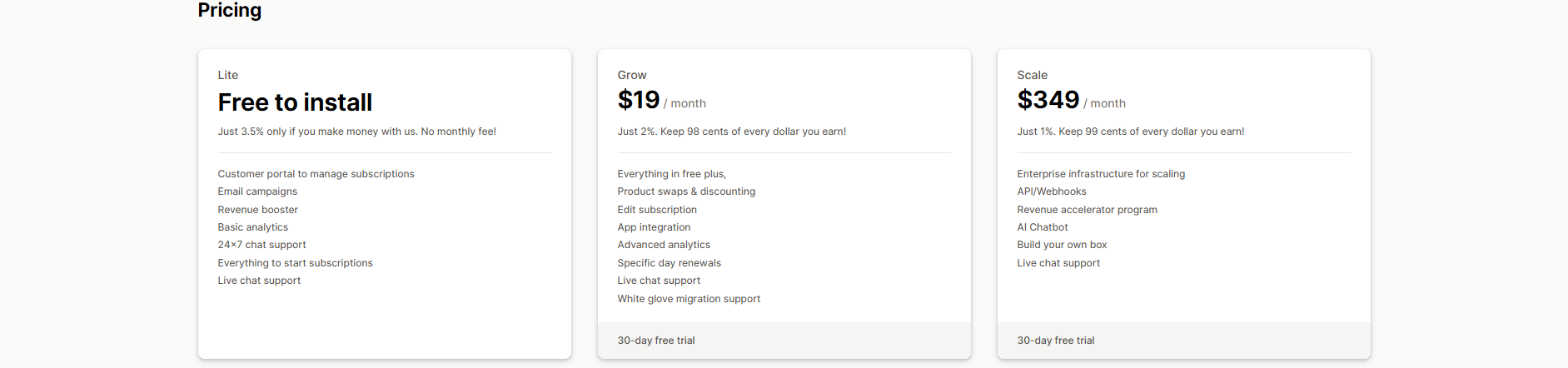Screen dimensions: 1568x368
Task: Select the "App integration" feature
Action: click(654, 227)
